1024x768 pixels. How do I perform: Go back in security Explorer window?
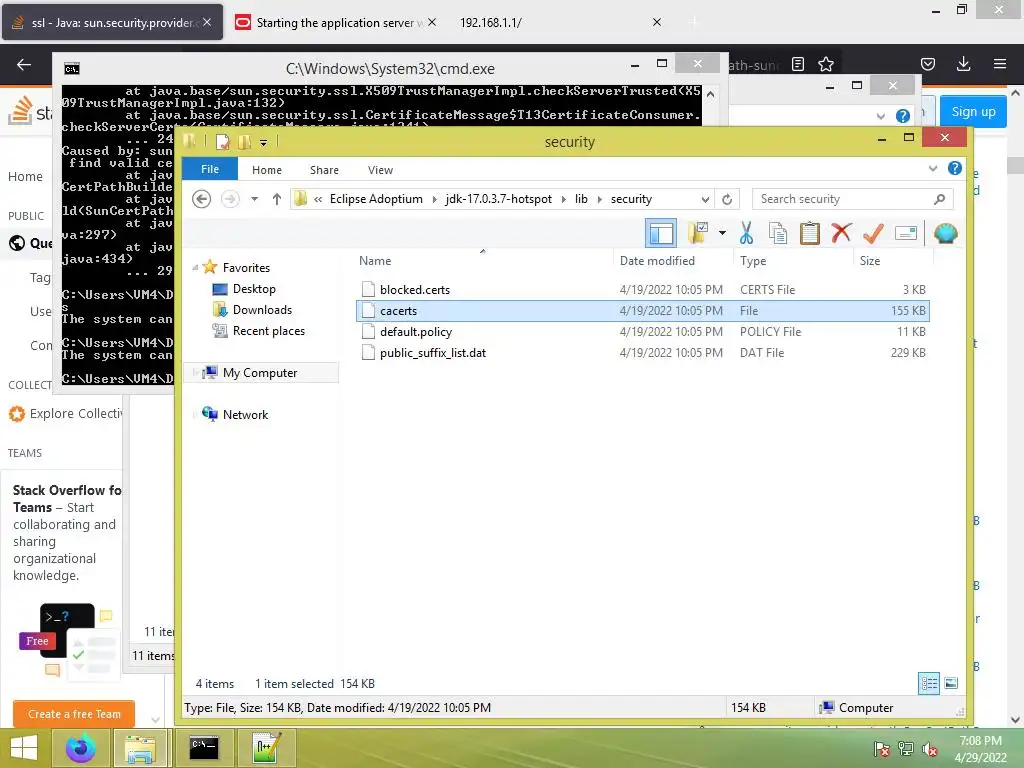pyautogui.click(x=202, y=199)
